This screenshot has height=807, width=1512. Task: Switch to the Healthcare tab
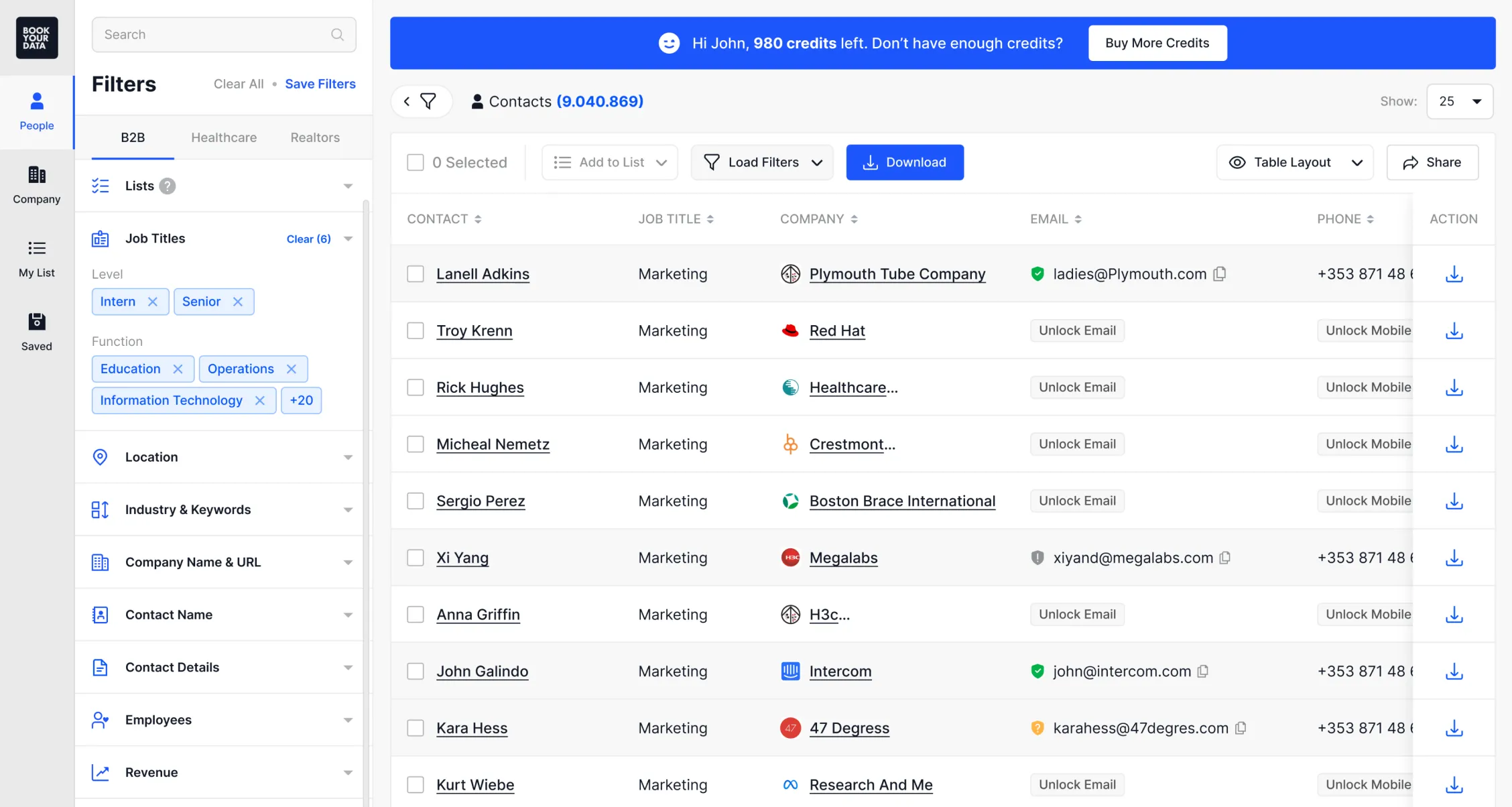coord(224,137)
